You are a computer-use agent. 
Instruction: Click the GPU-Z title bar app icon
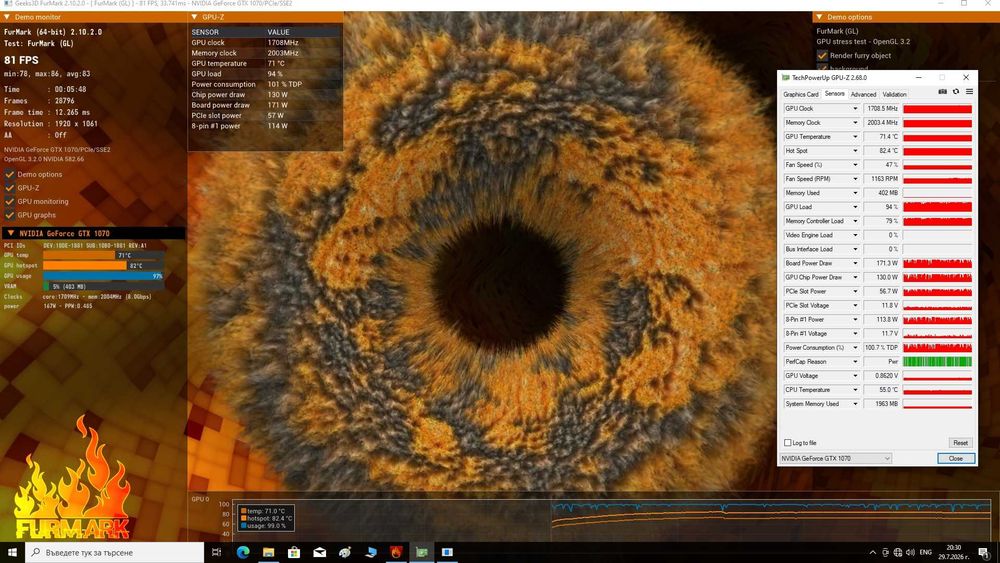coord(786,78)
